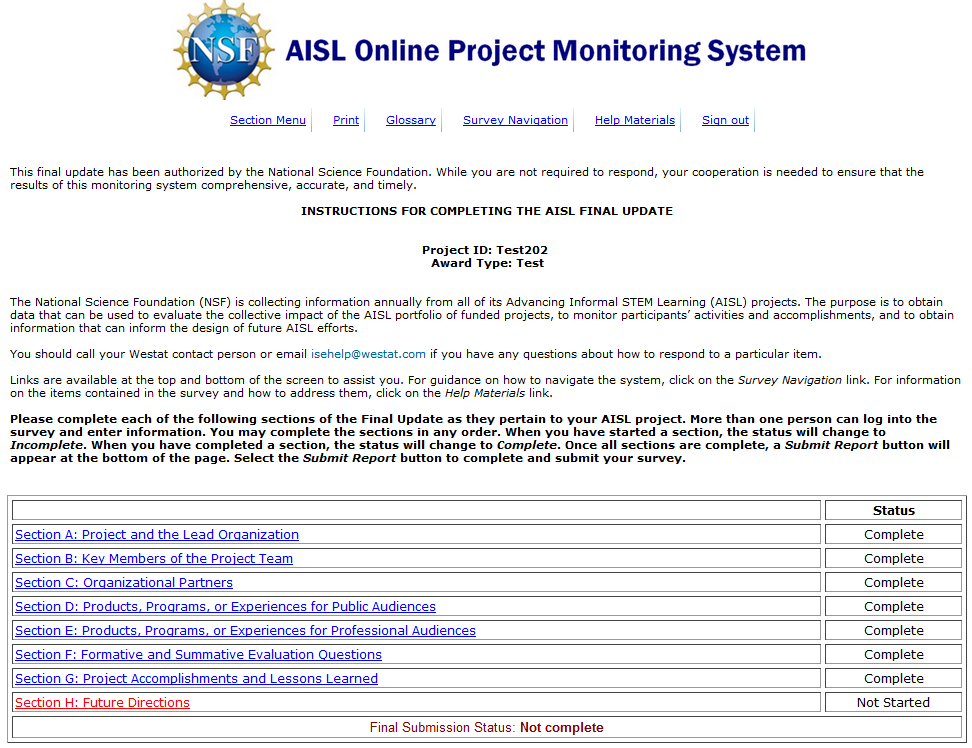
Task: Sign out of the system
Action: tap(725, 120)
